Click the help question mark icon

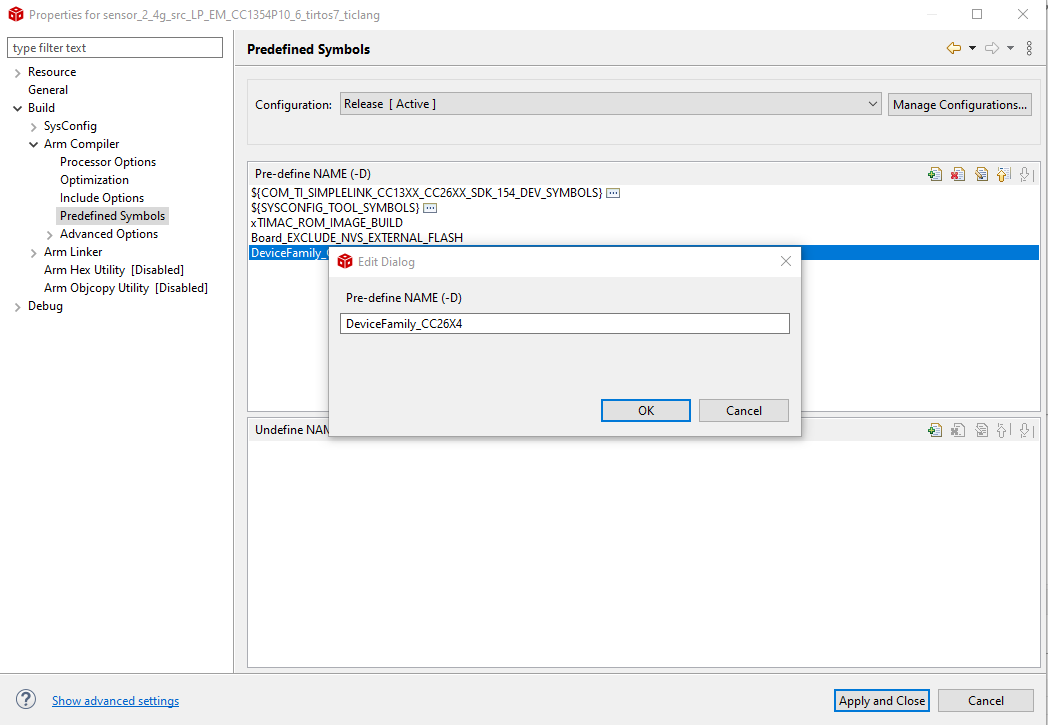[x=26, y=700]
